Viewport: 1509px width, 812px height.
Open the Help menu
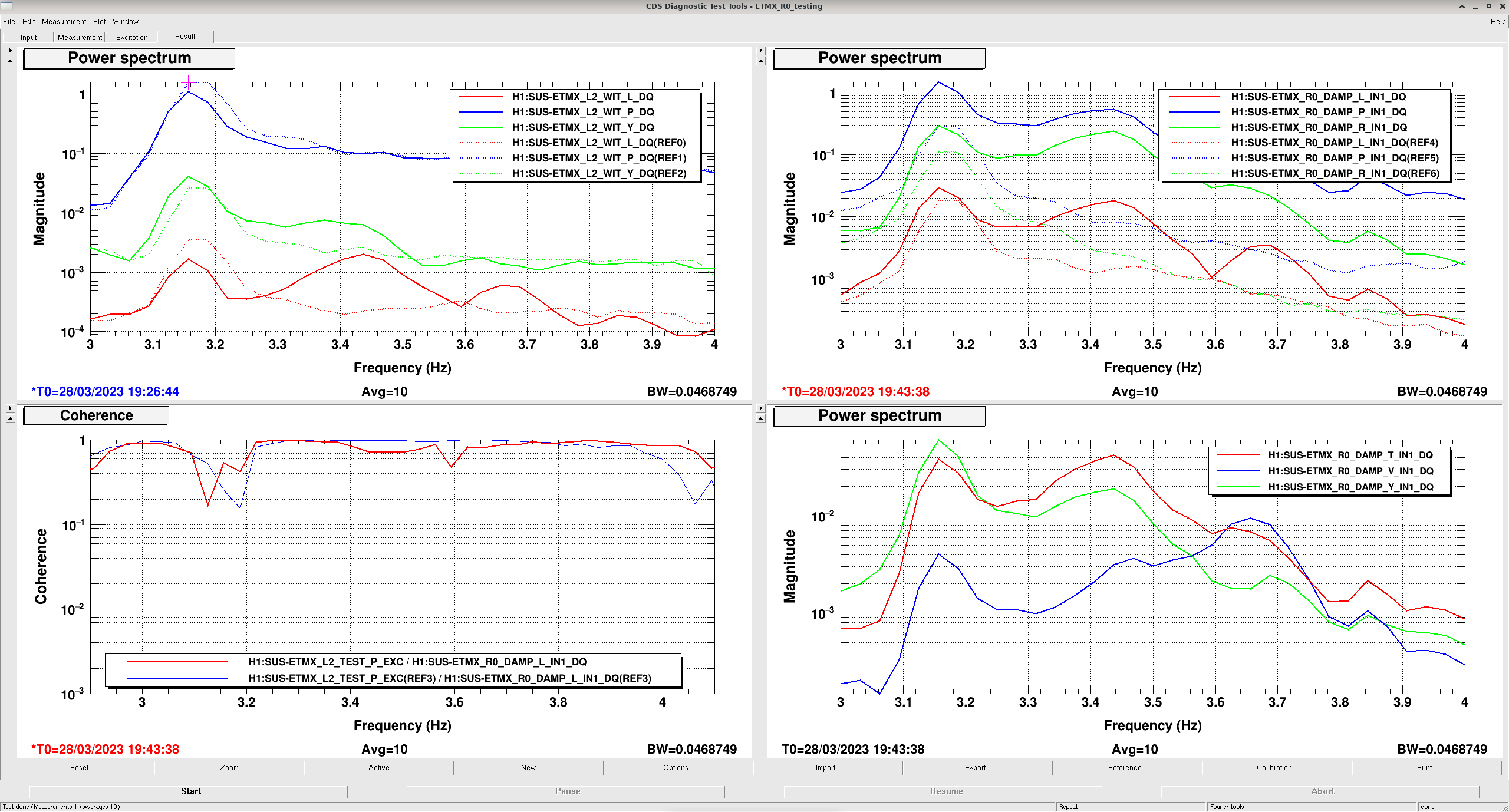coord(1497,22)
